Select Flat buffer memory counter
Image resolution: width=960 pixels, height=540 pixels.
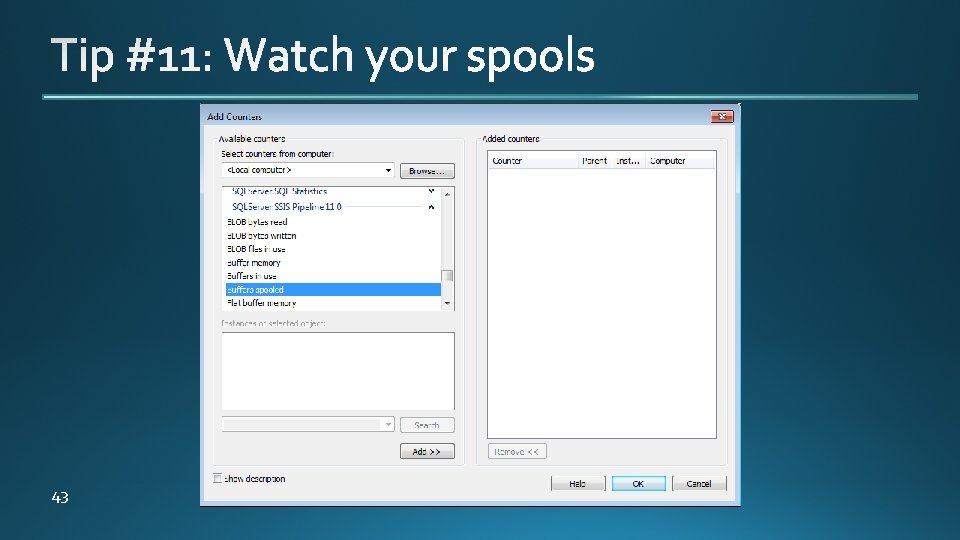333,303
